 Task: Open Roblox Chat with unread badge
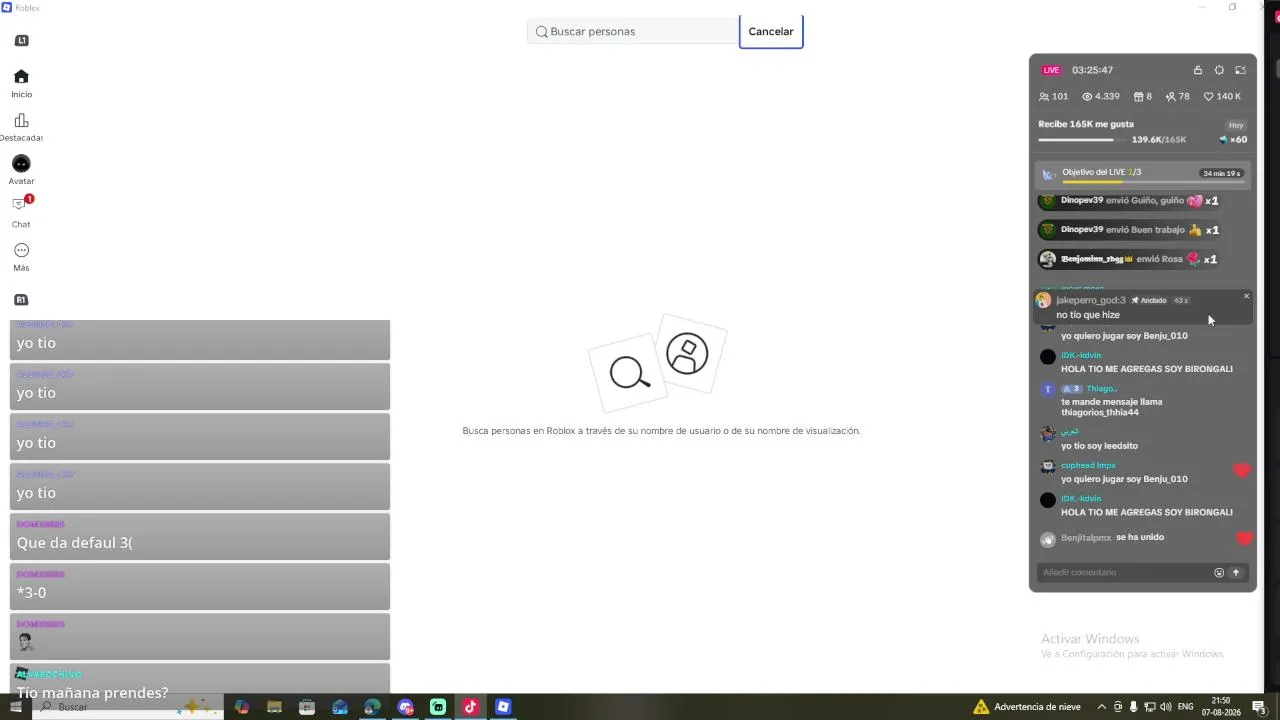tap(21, 211)
